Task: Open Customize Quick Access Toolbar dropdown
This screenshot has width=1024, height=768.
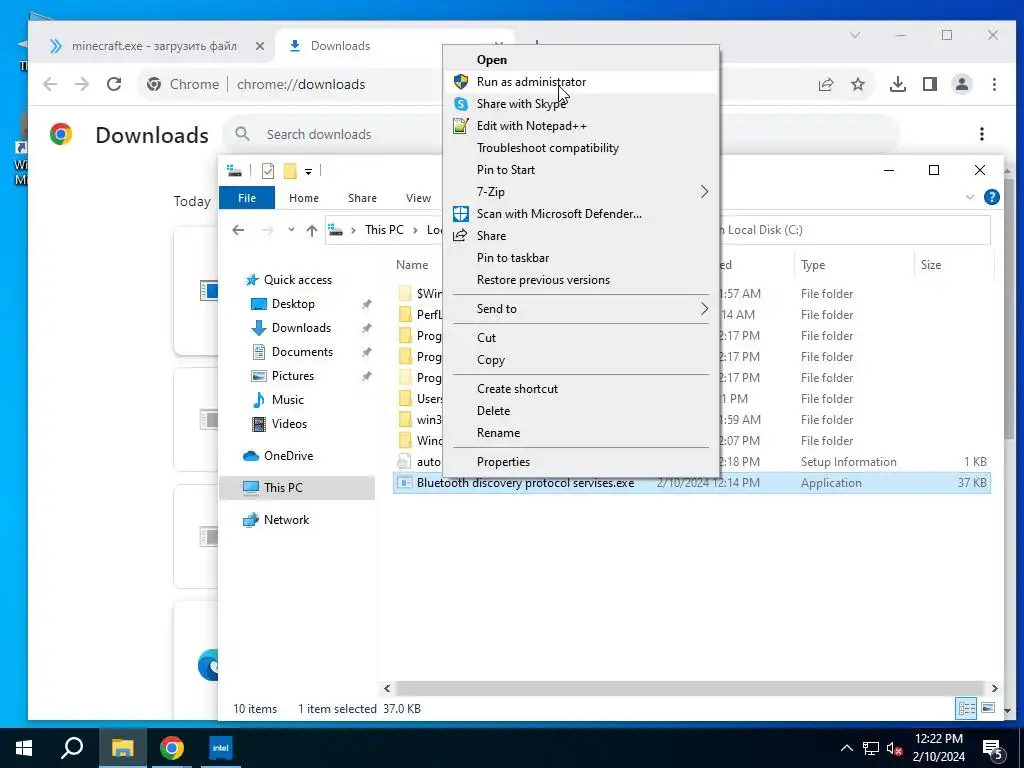Action: point(308,172)
